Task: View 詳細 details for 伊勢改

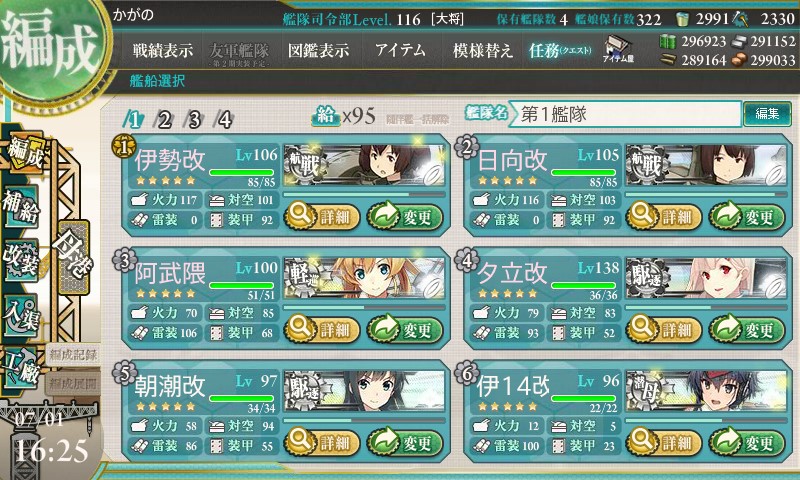Action: click(322, 216)
